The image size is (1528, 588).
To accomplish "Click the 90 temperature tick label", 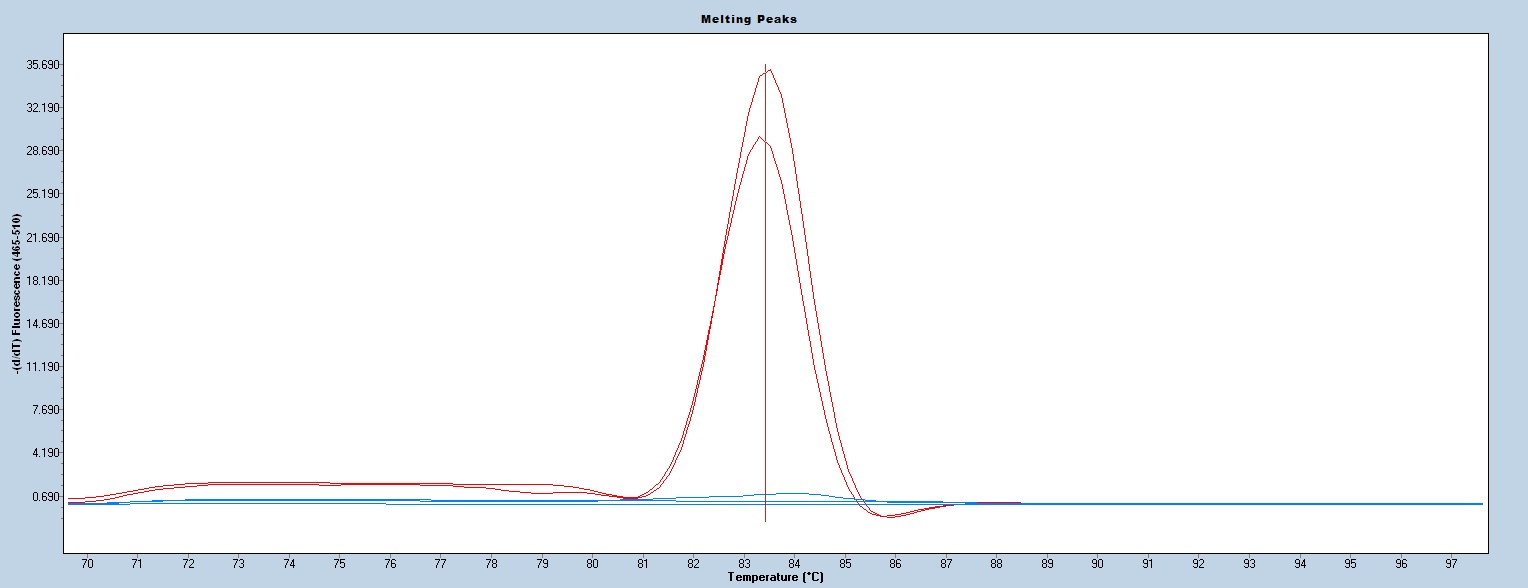I will (x=1098, y=564).
